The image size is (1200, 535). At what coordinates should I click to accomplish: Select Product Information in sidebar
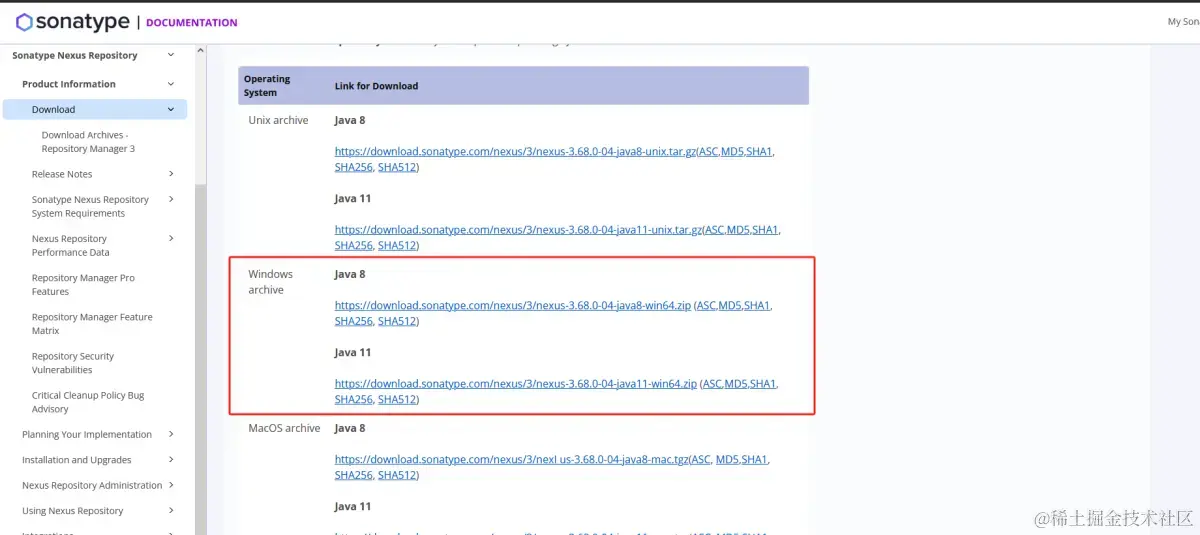(x=69, y=84)
